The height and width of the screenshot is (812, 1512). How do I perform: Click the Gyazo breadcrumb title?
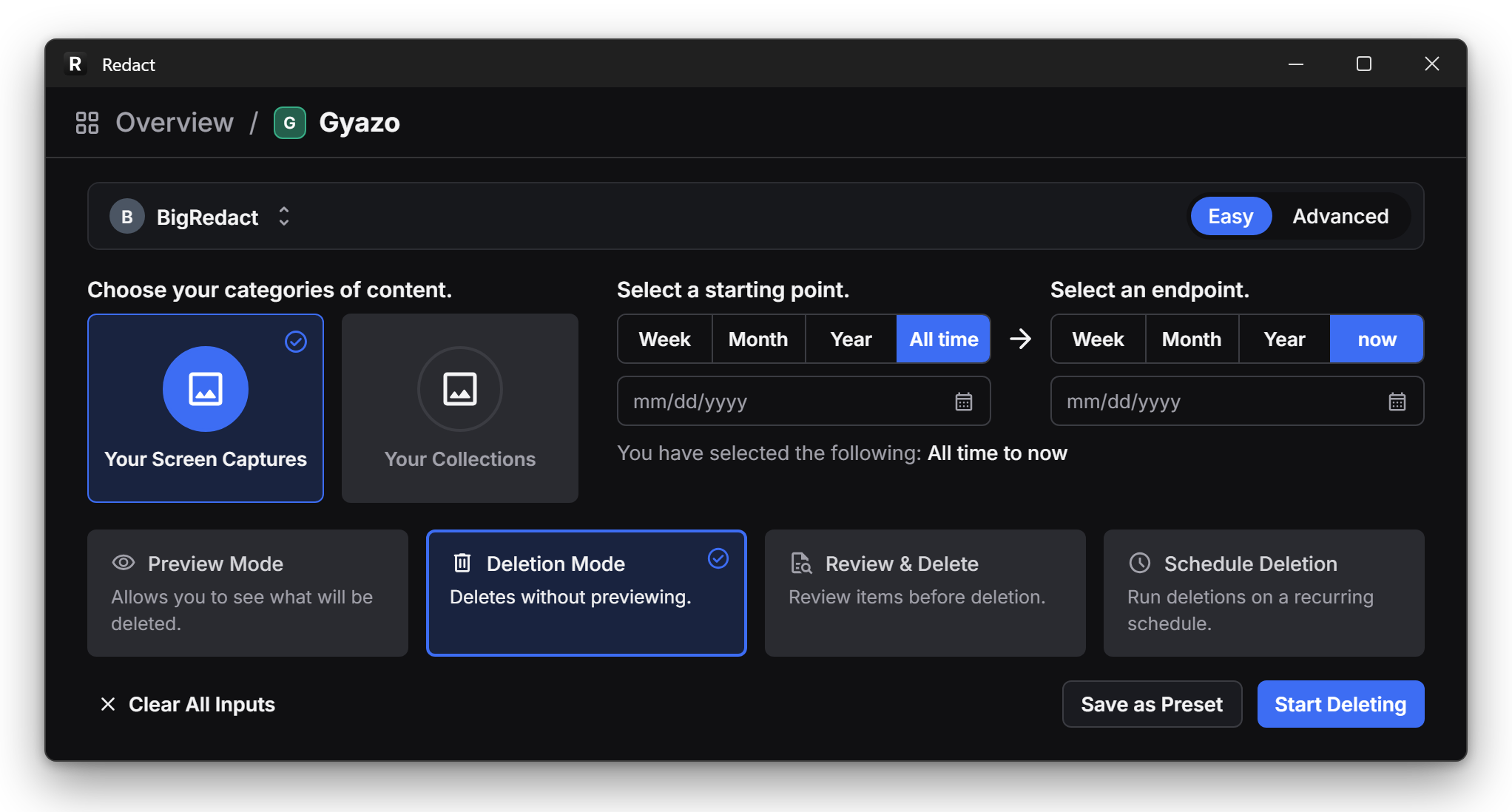360,123
